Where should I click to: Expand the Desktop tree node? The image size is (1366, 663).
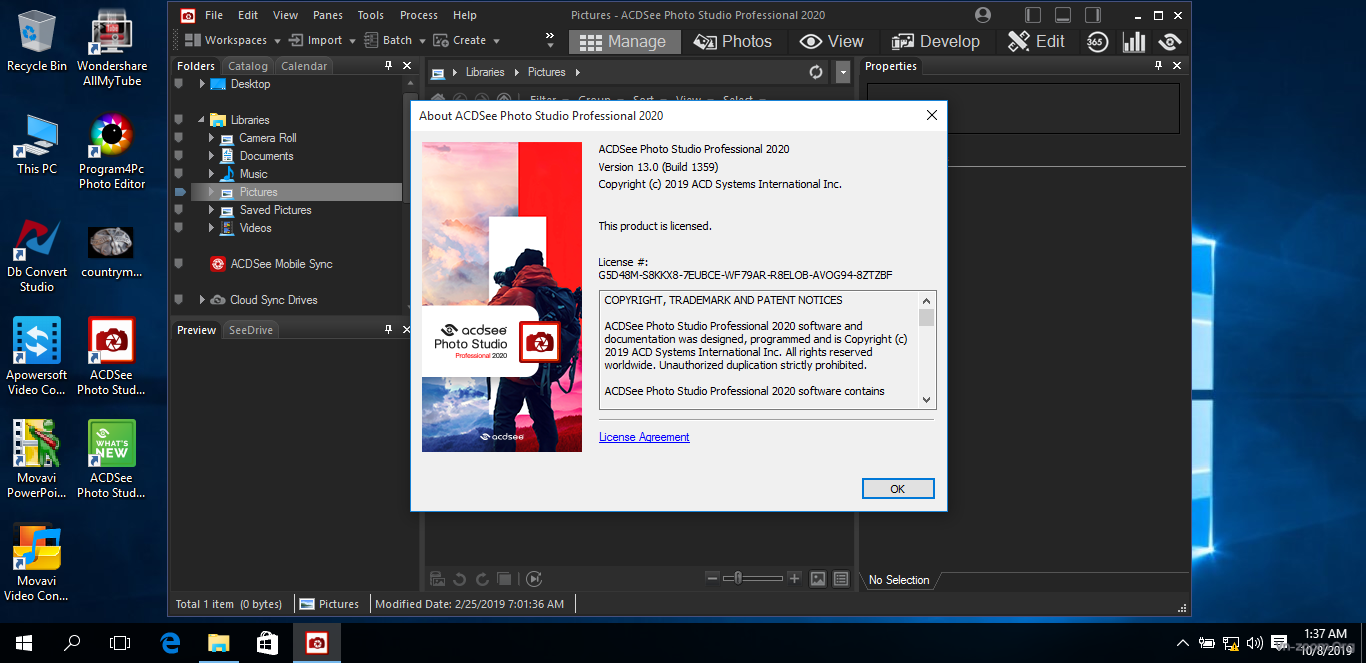pos(202,84)
